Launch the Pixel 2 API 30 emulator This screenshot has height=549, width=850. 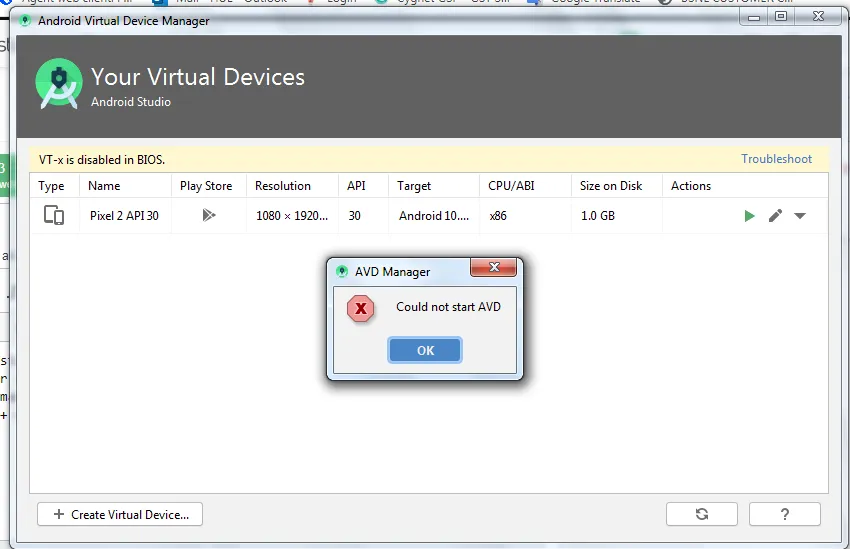(x=749, y=216)
